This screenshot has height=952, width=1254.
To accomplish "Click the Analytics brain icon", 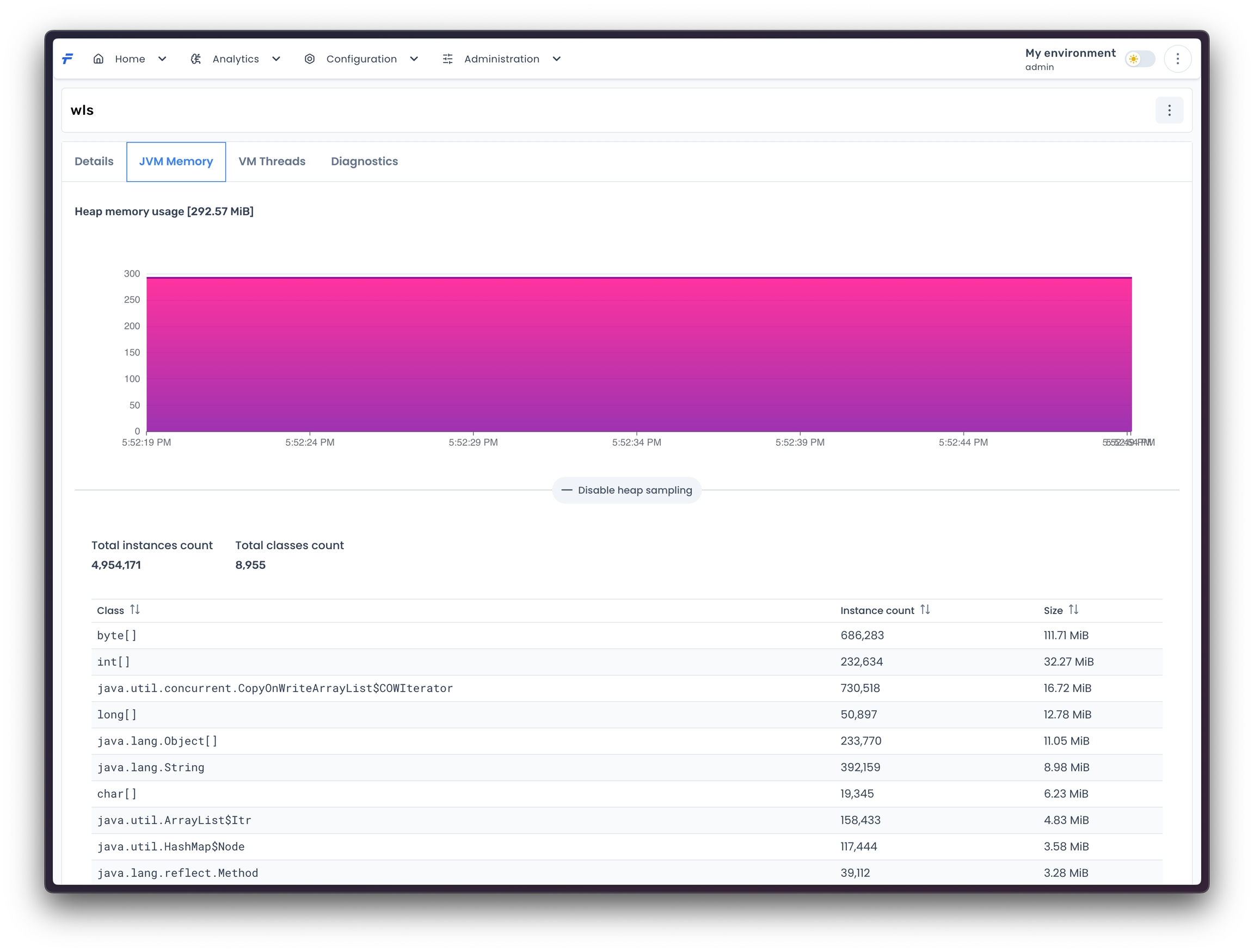I will click(x=196, y=59).
